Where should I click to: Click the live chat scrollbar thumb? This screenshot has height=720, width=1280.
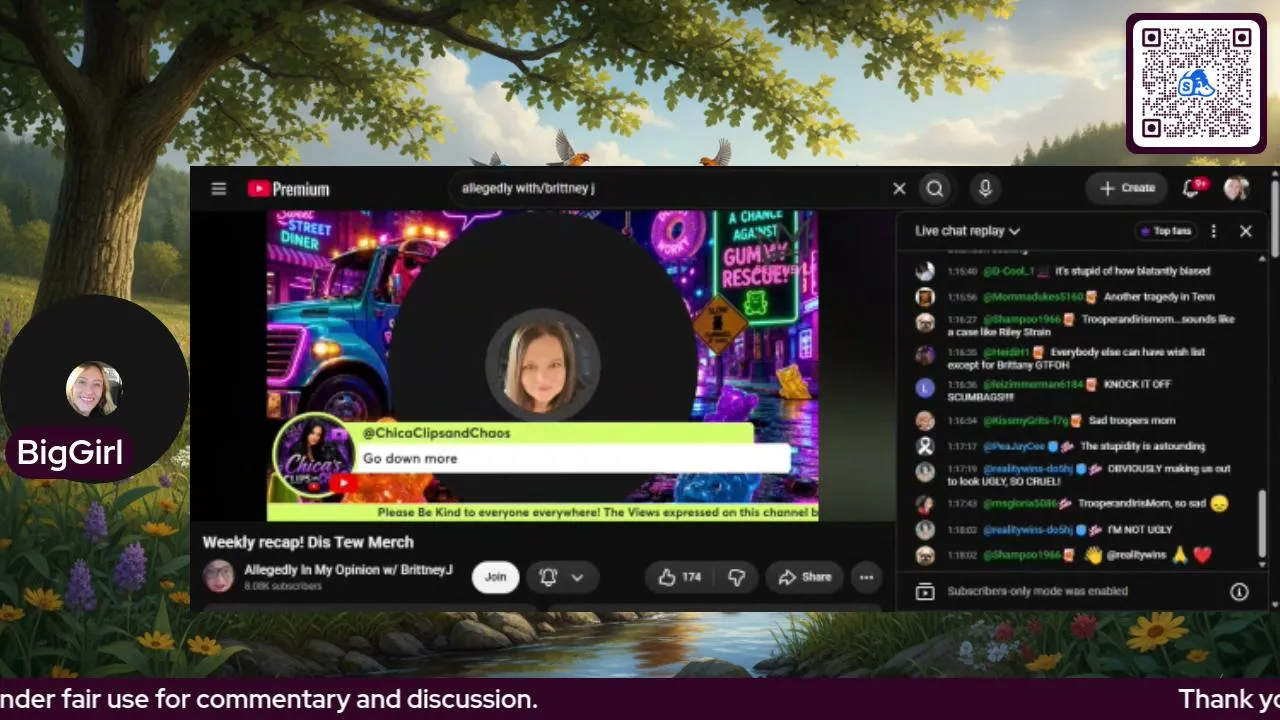tap(1262, 522)
